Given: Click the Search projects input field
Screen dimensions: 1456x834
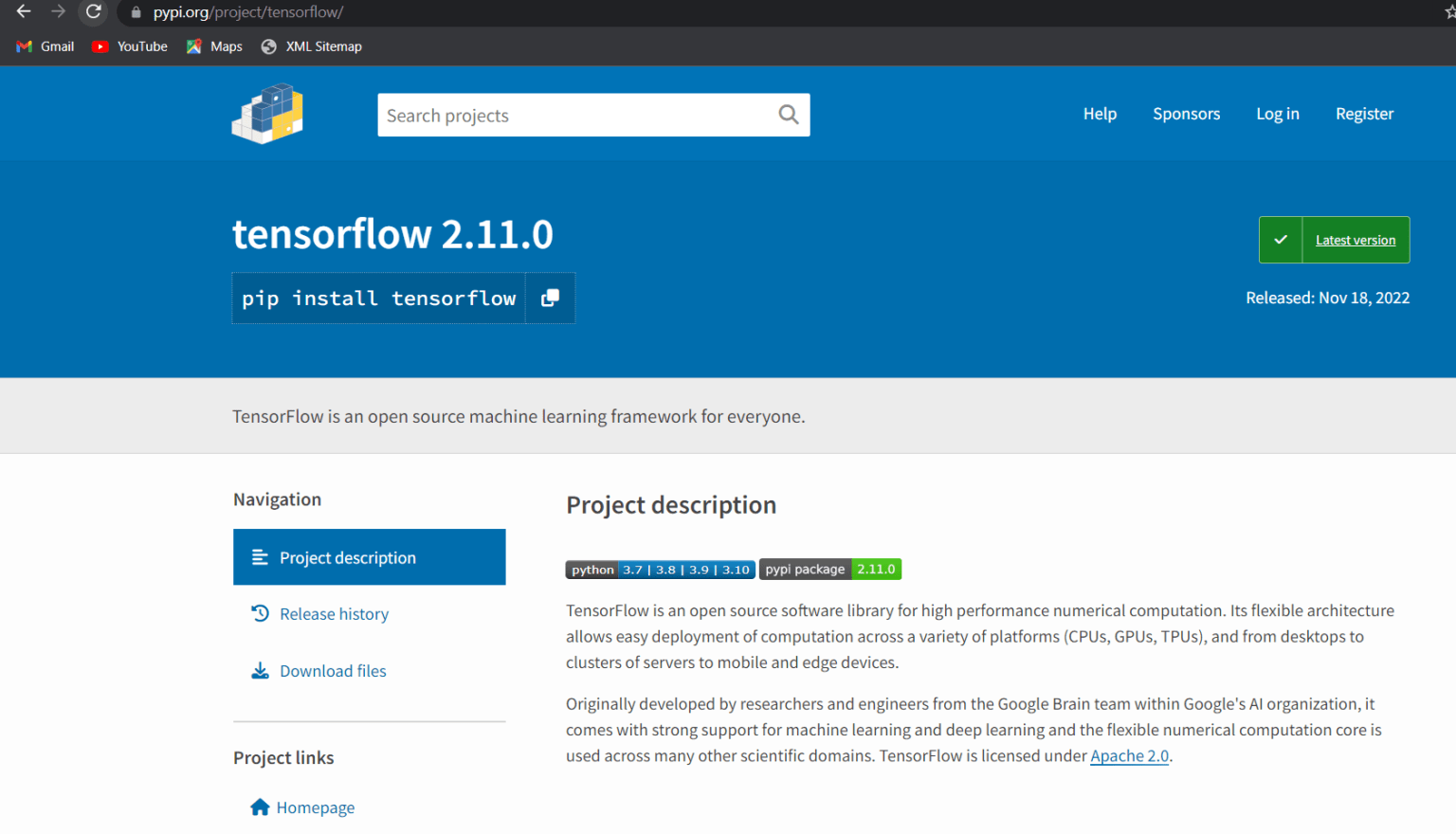Looking at the screenshot, I should tap(569, 114).
